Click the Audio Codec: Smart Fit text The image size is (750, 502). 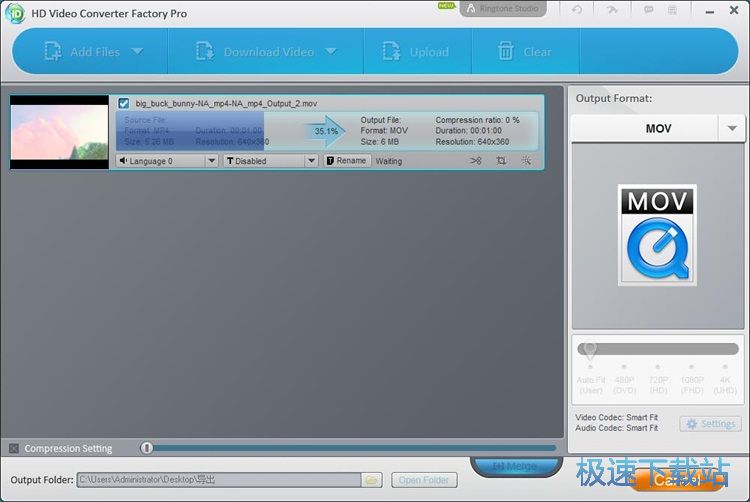pos(616,428)
